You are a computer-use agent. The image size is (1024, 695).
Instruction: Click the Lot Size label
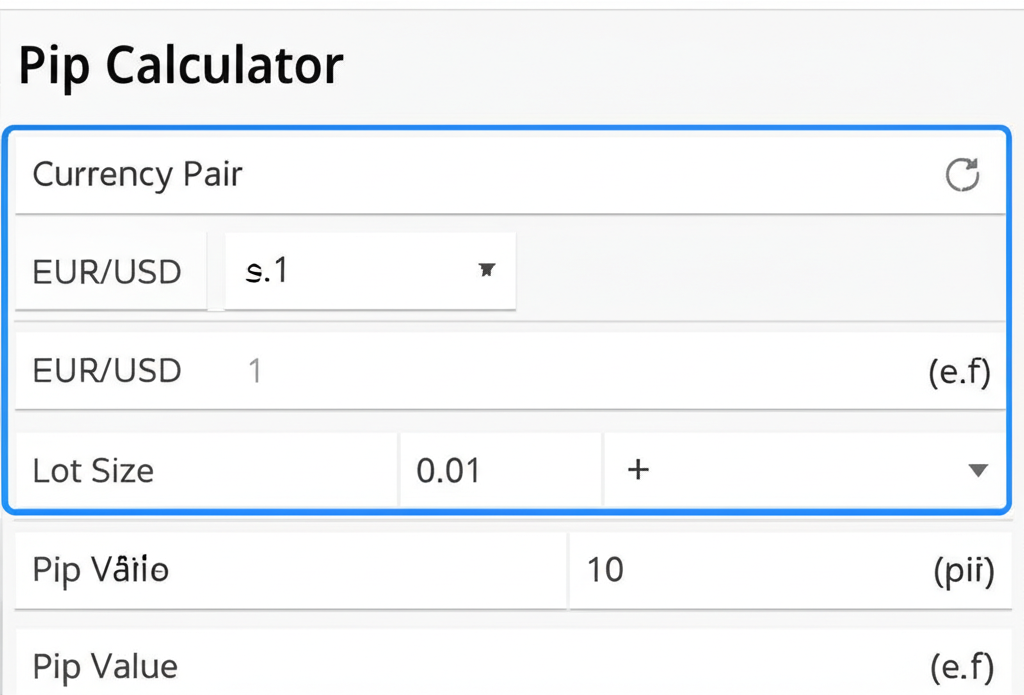click(93, 470)
